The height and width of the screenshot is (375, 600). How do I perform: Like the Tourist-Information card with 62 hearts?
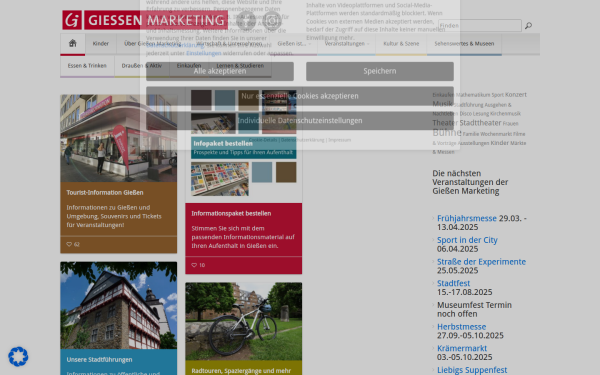[x=73, y=244]
